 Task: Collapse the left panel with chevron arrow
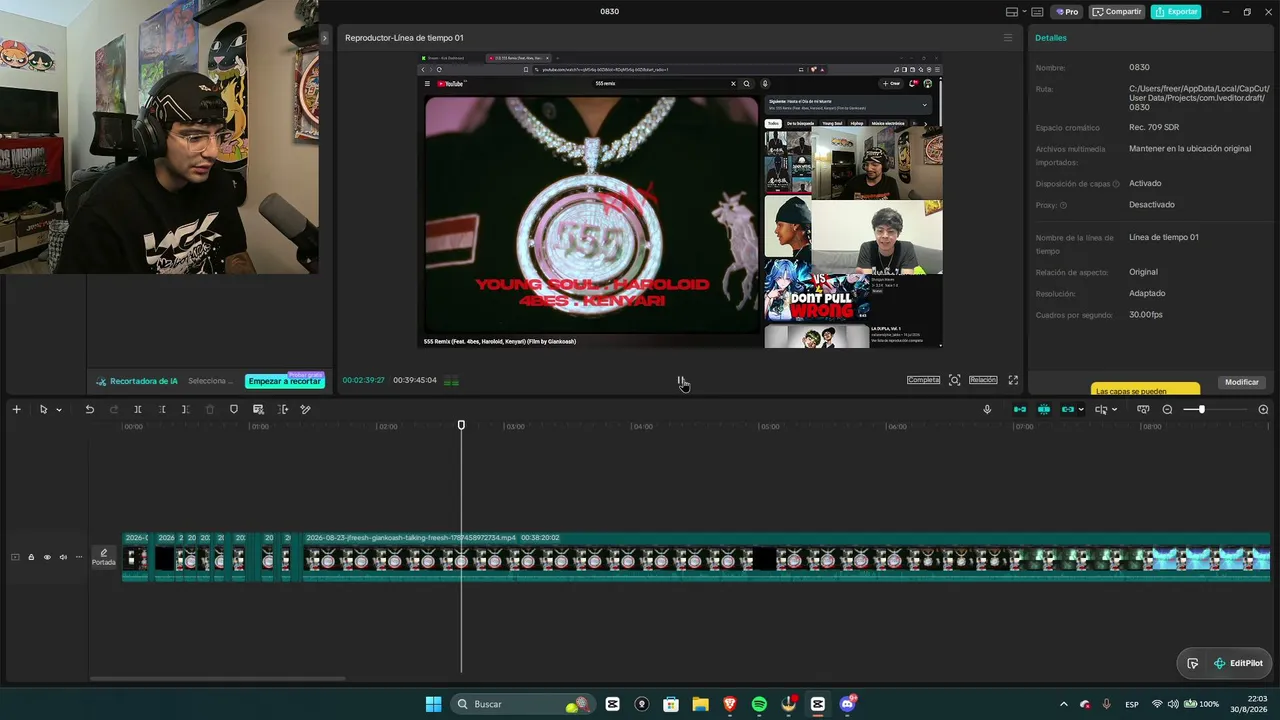[324, 38]
